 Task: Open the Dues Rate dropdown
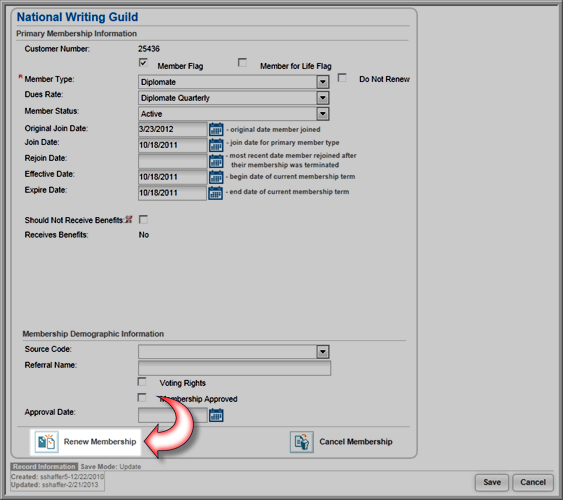tap(323, 98)
